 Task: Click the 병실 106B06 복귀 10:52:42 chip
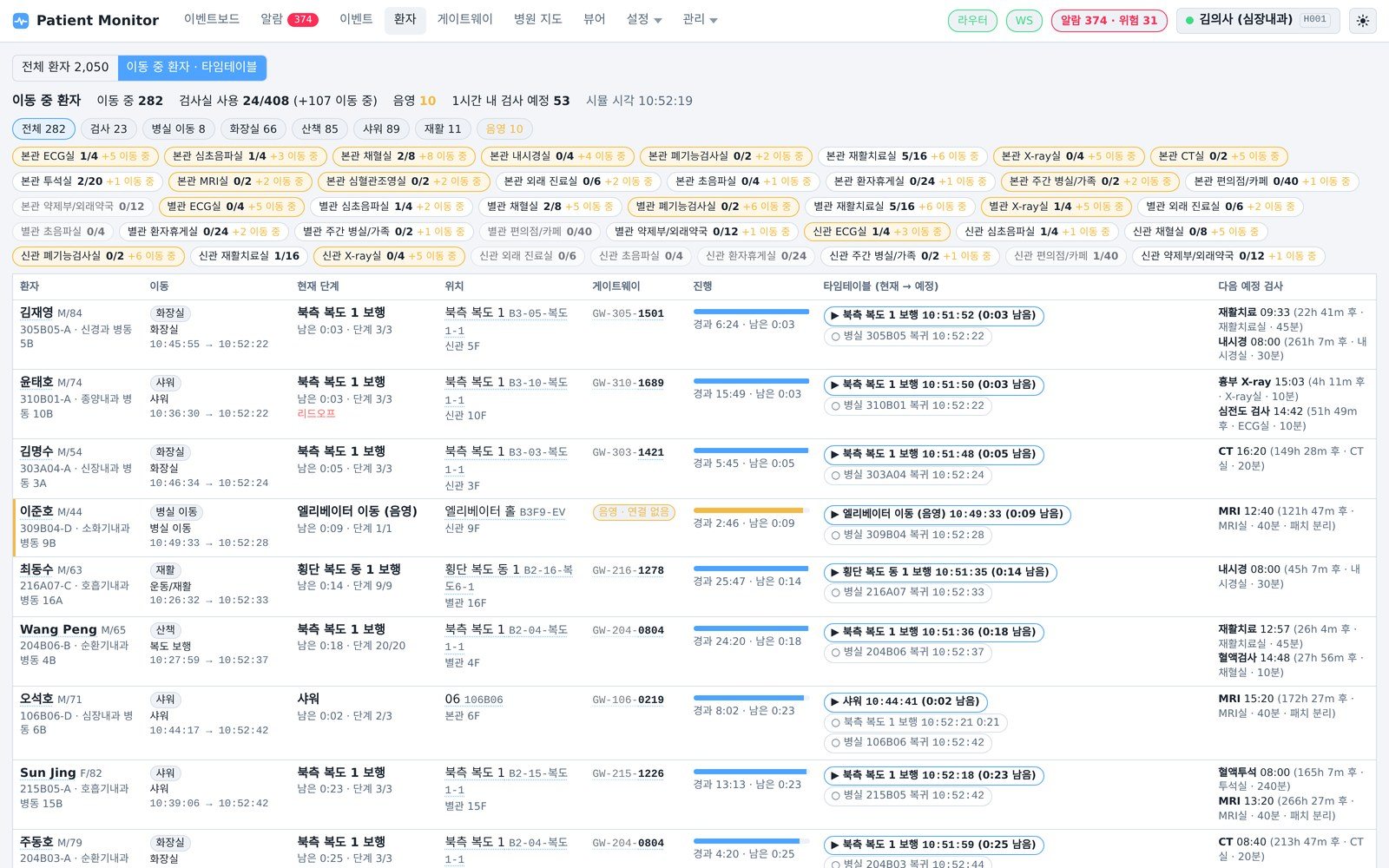(x=908, y=742)
